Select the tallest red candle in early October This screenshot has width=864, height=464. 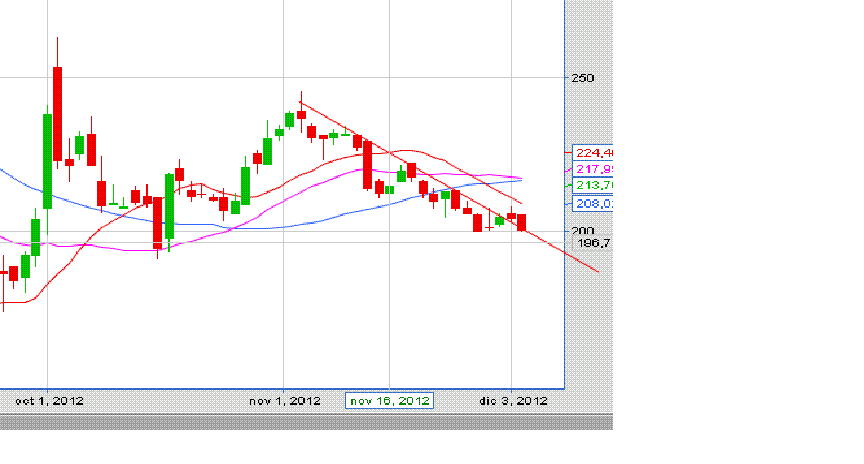point(58,112)
